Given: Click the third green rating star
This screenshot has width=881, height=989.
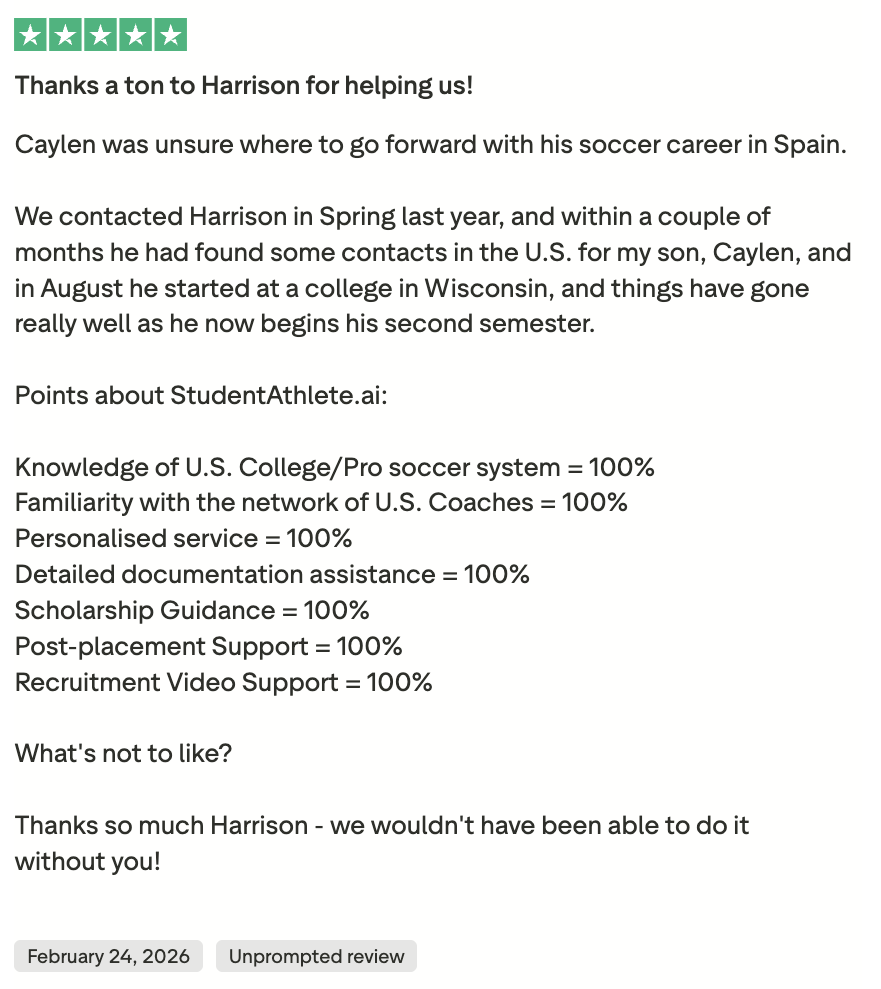Looking at the screenshot, I should (x=100, y=35).
